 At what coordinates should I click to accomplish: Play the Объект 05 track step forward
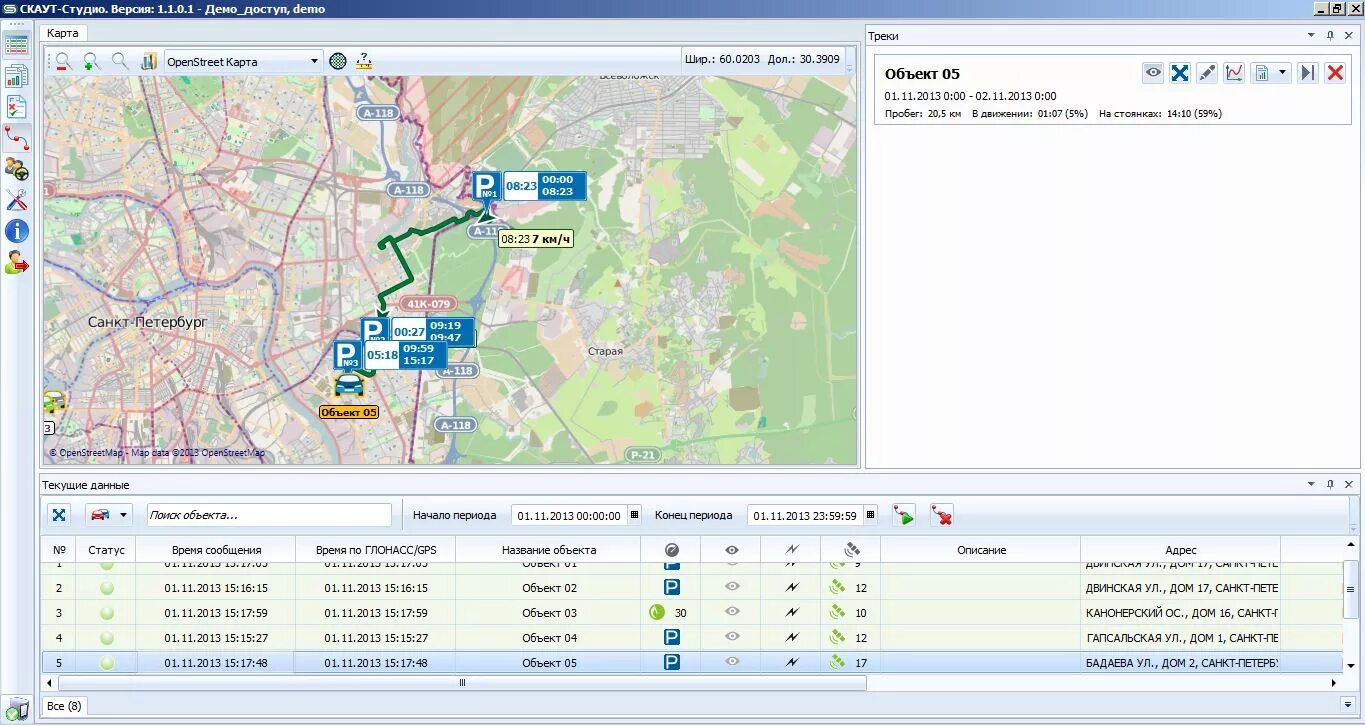coord(1307,73)
